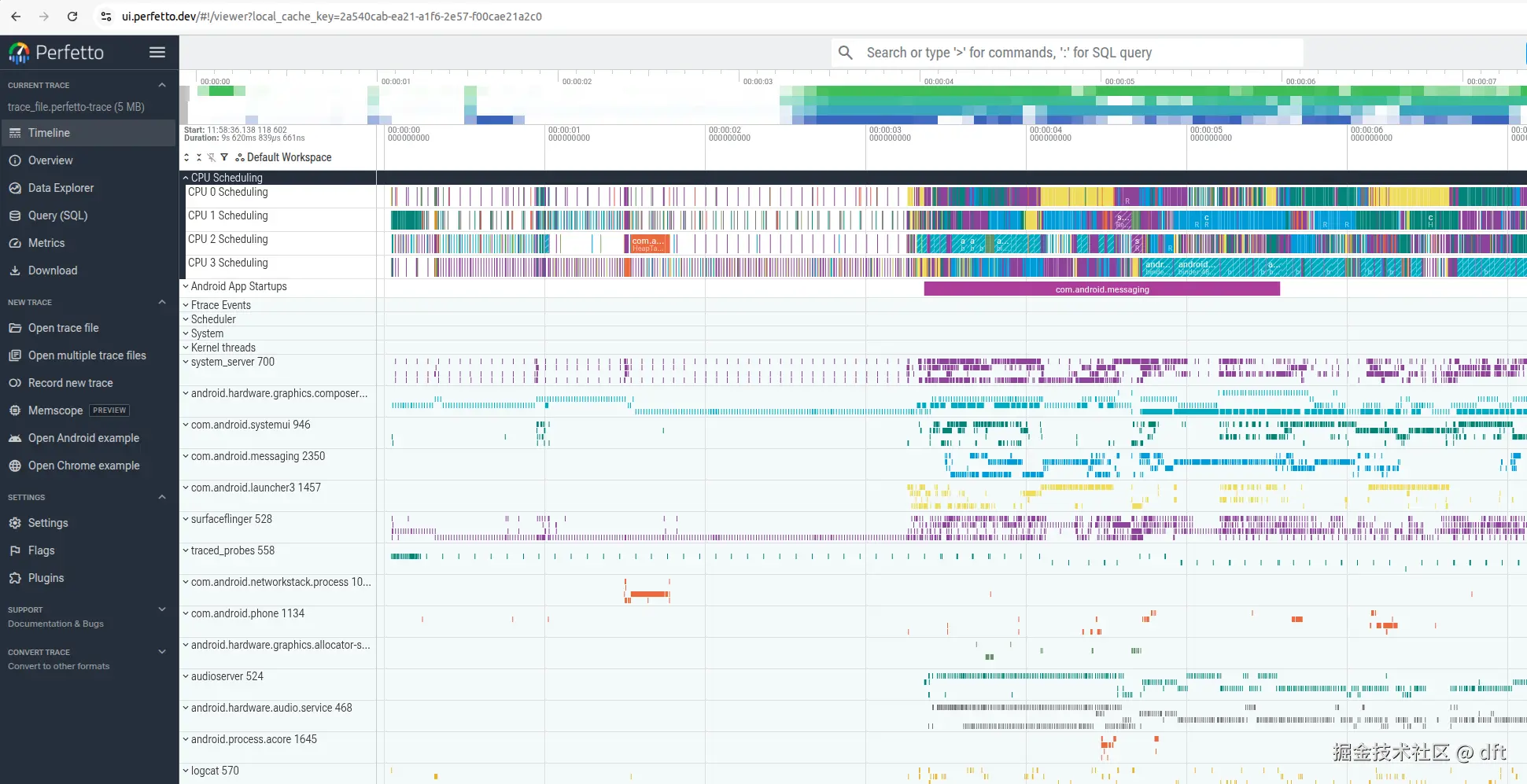Click the Open Chrome example globe icon
The width and height of the screenshot is (1527, 784).
point(15,466)
